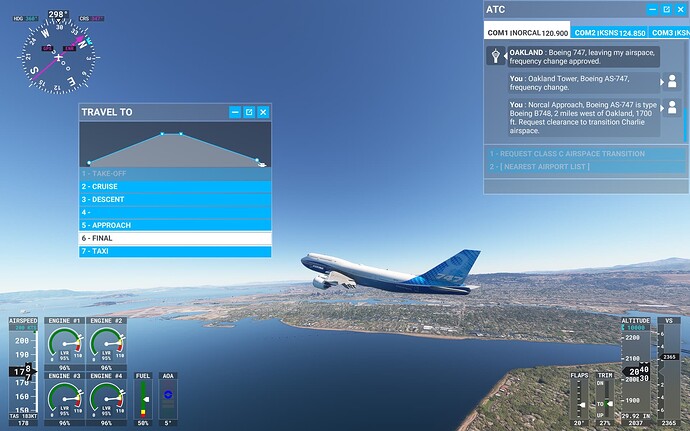Click pilot avatar beside Oakland Tower message
The width and height of the screenshot is (690, 431).
674,82
